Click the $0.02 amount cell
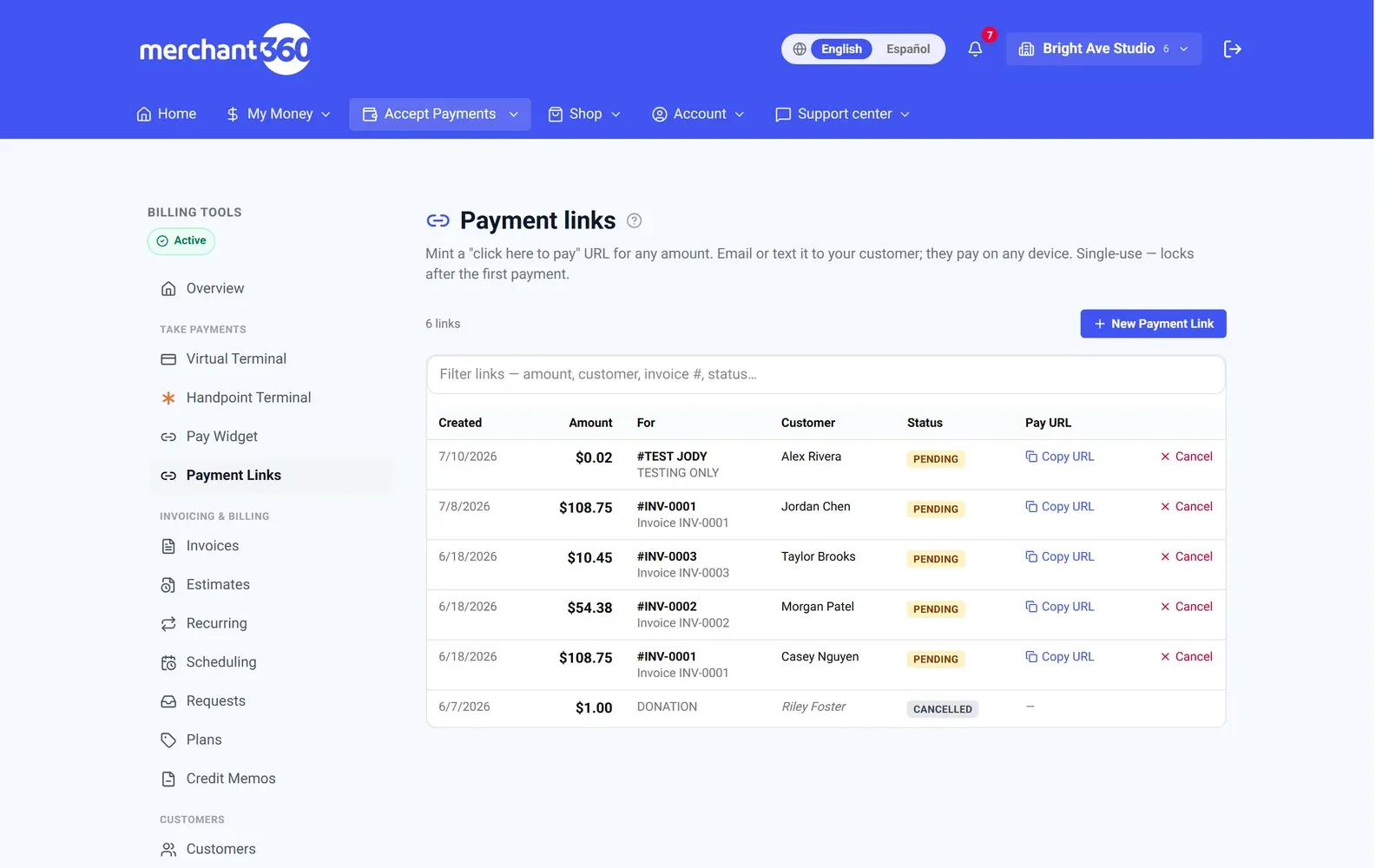The width and height of the screenshot is (1389, 868). coord(594,457)
